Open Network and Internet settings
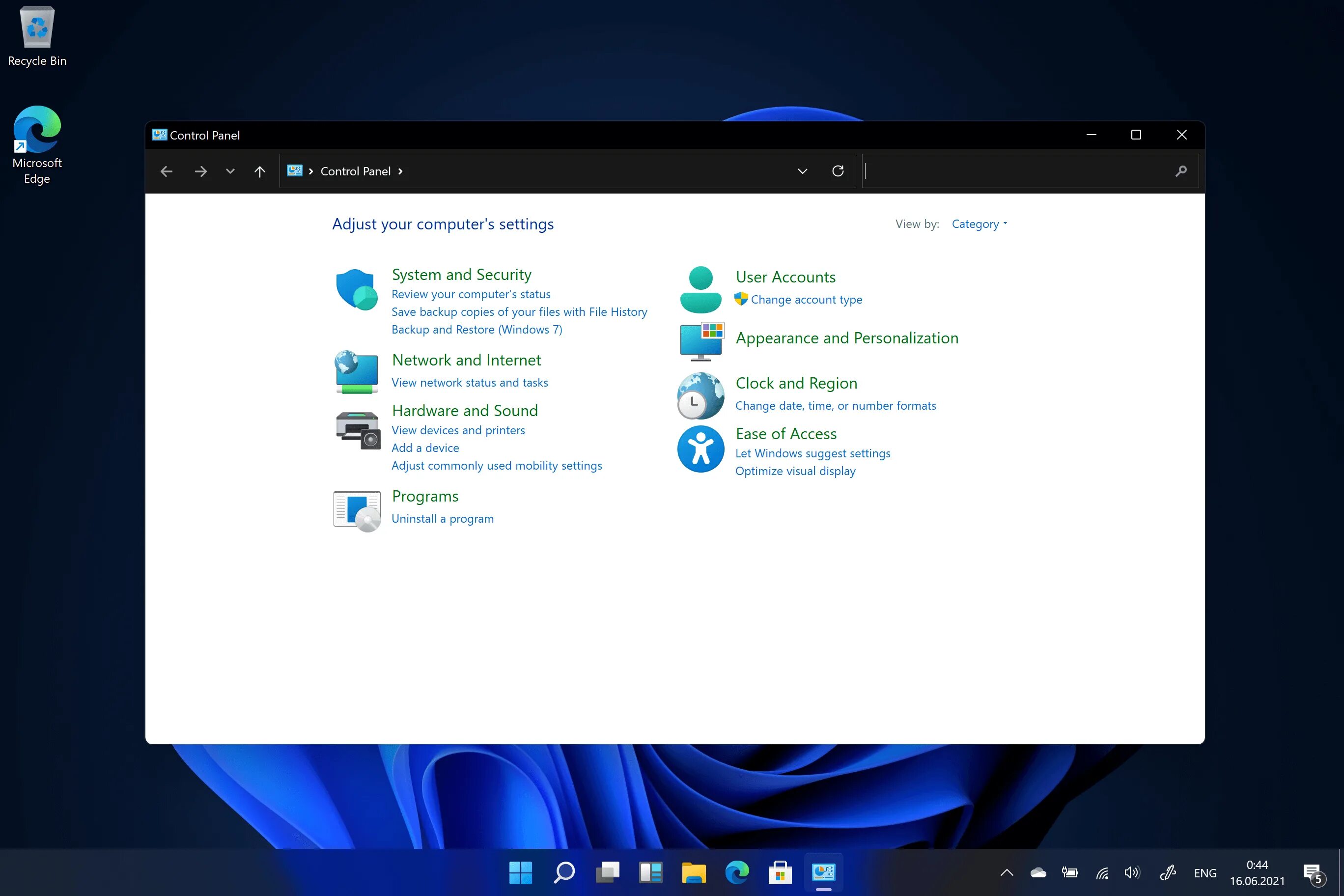The height and width of the screenshot is (896, 1344). pos(466,359)
